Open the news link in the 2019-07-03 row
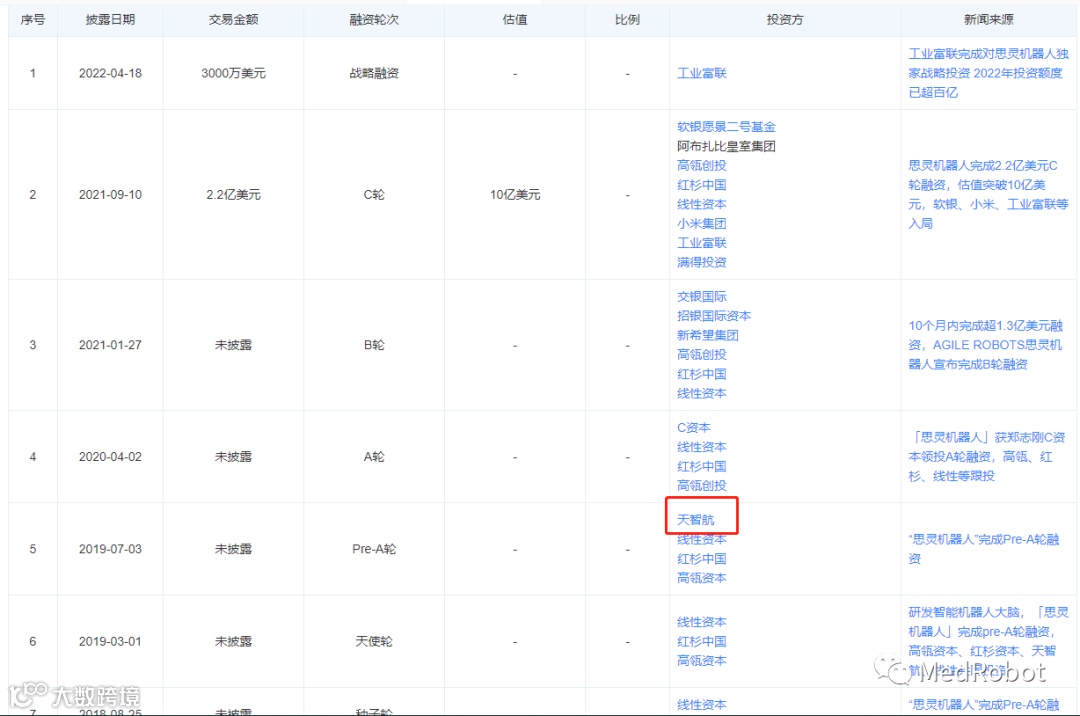Viewport: 1080px width, 716px height. (984, 549)
